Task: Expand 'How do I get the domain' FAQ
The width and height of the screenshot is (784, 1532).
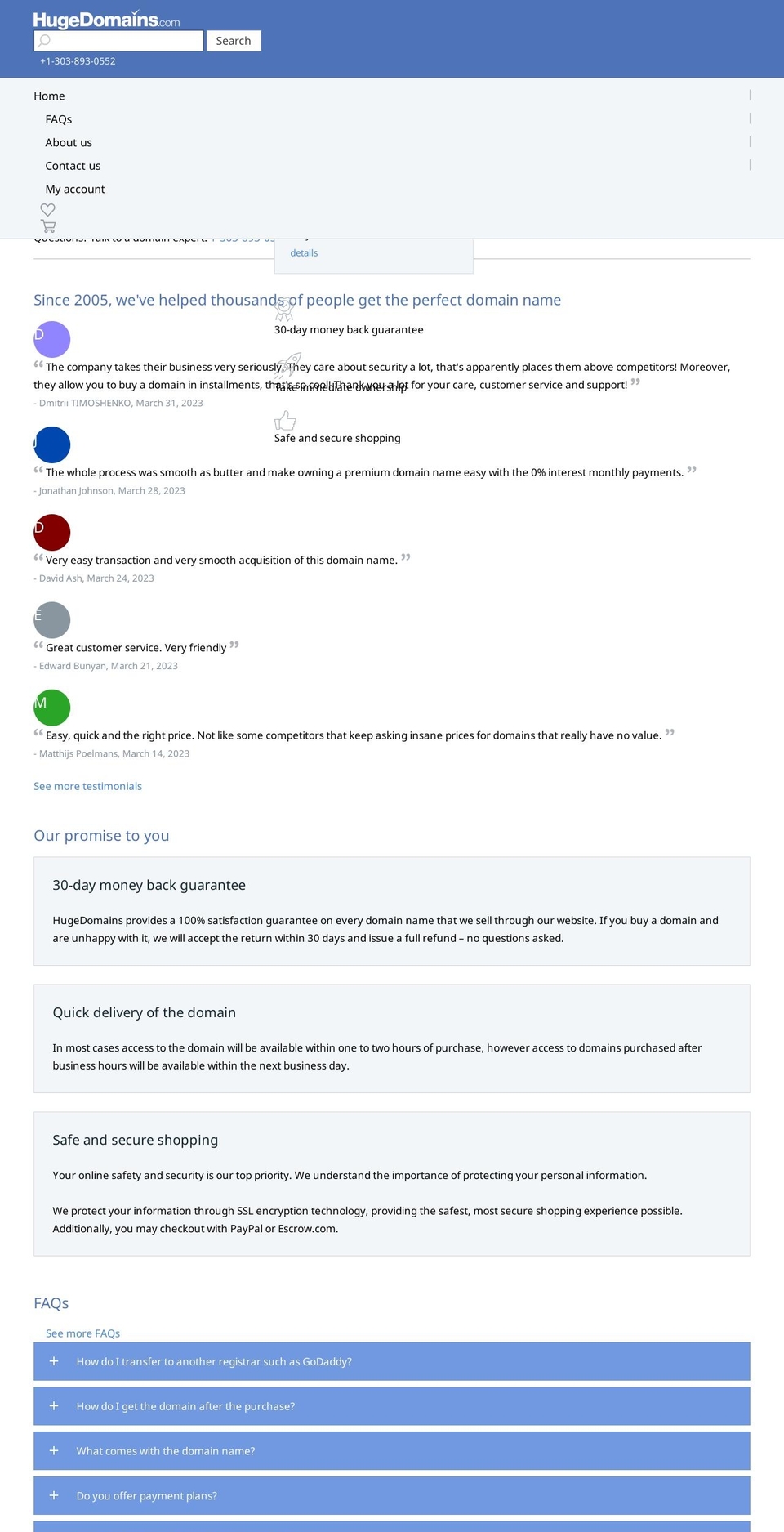Action: pyautogui.click(x=392, y=1406)
